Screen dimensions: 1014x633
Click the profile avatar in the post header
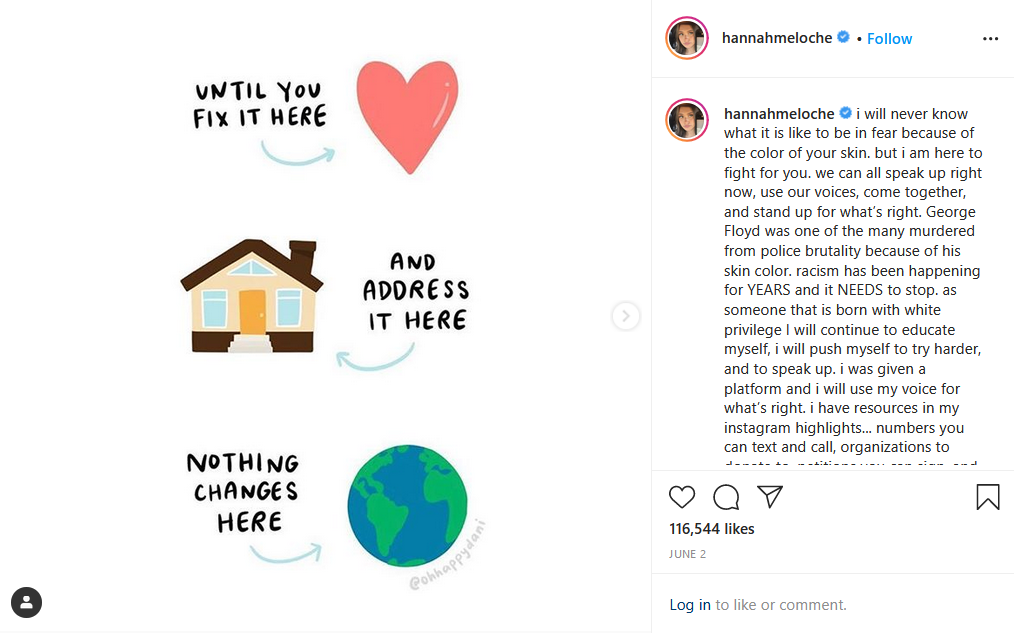tap(687, 38)
